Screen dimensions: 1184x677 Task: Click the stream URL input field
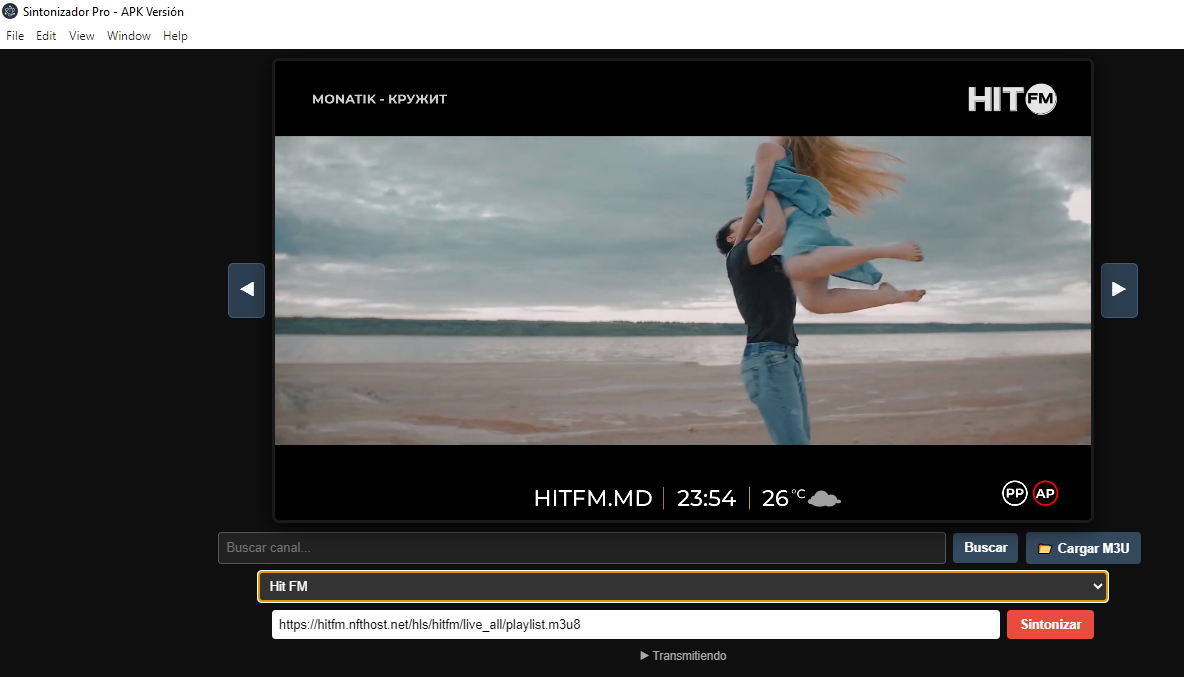pyautogui.click(x=636, y=624)
